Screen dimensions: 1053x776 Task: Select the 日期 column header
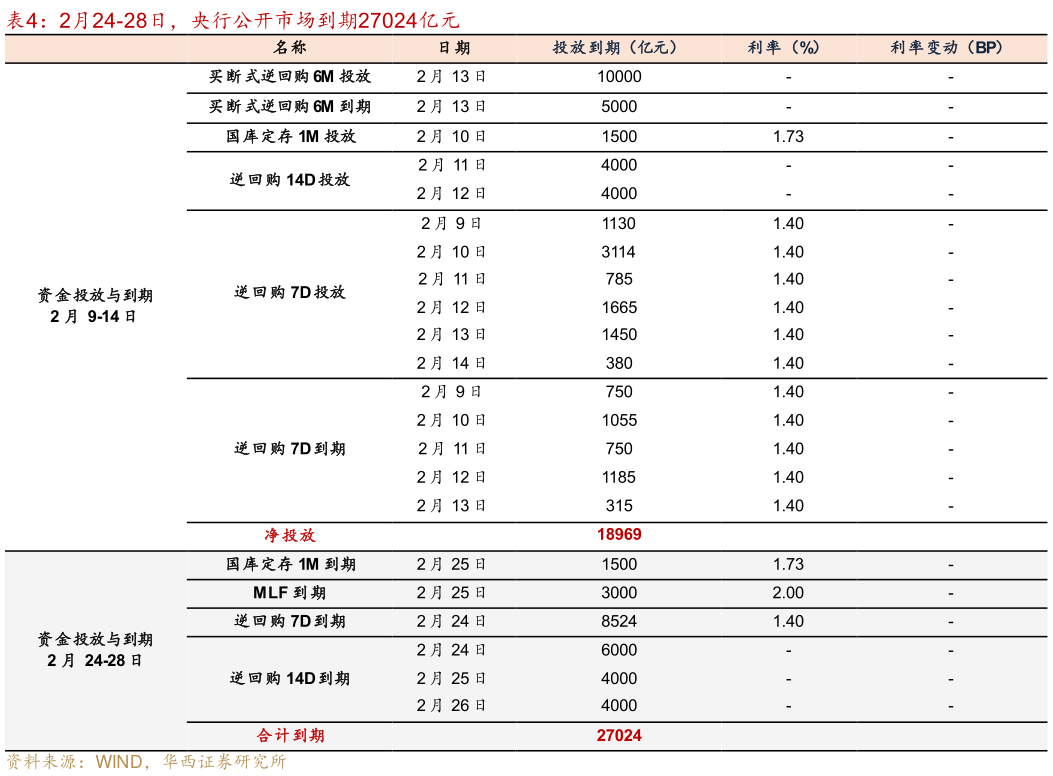tap(454, 48)
